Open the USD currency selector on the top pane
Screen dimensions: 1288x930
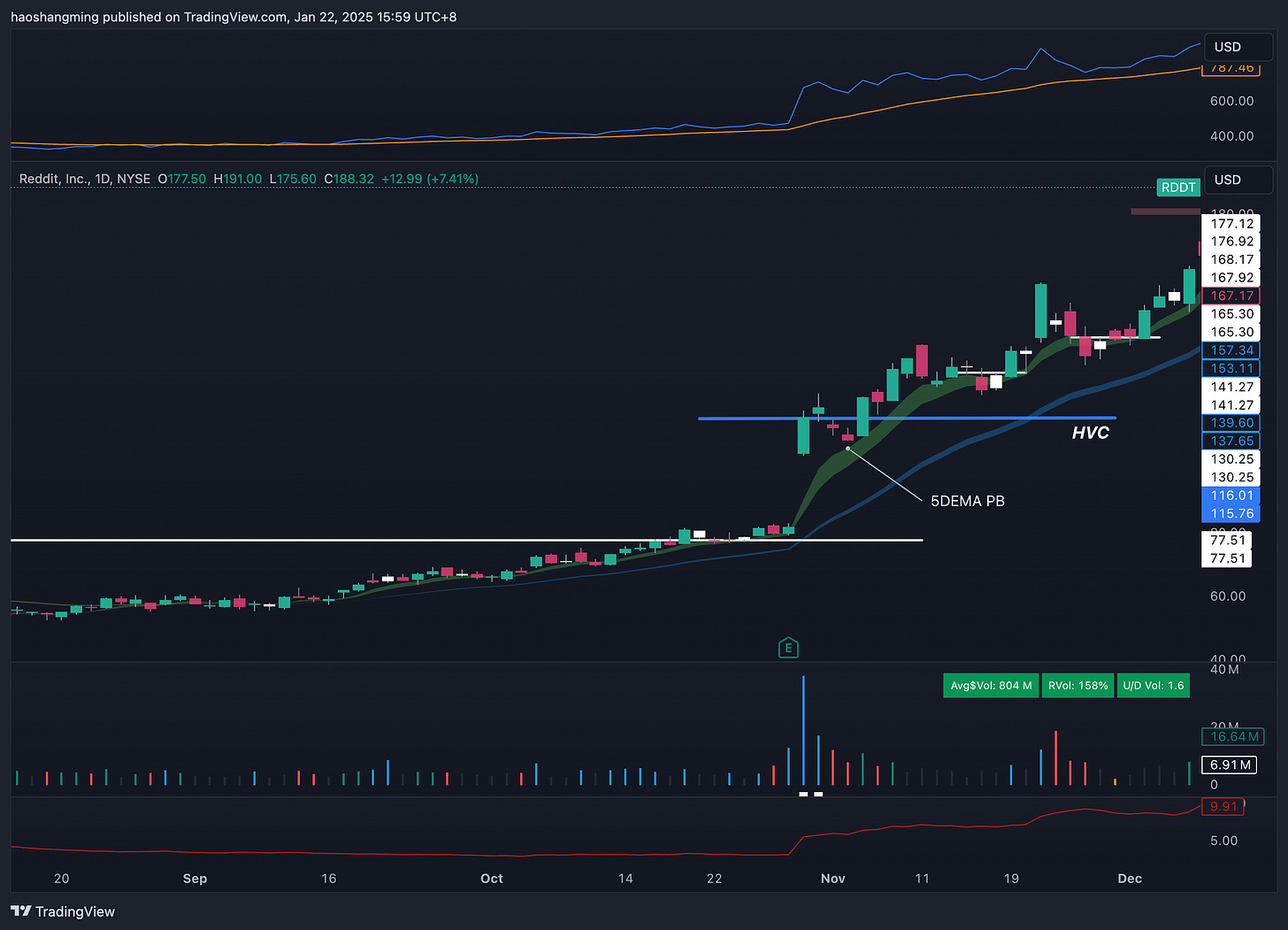click(1238, 47)
